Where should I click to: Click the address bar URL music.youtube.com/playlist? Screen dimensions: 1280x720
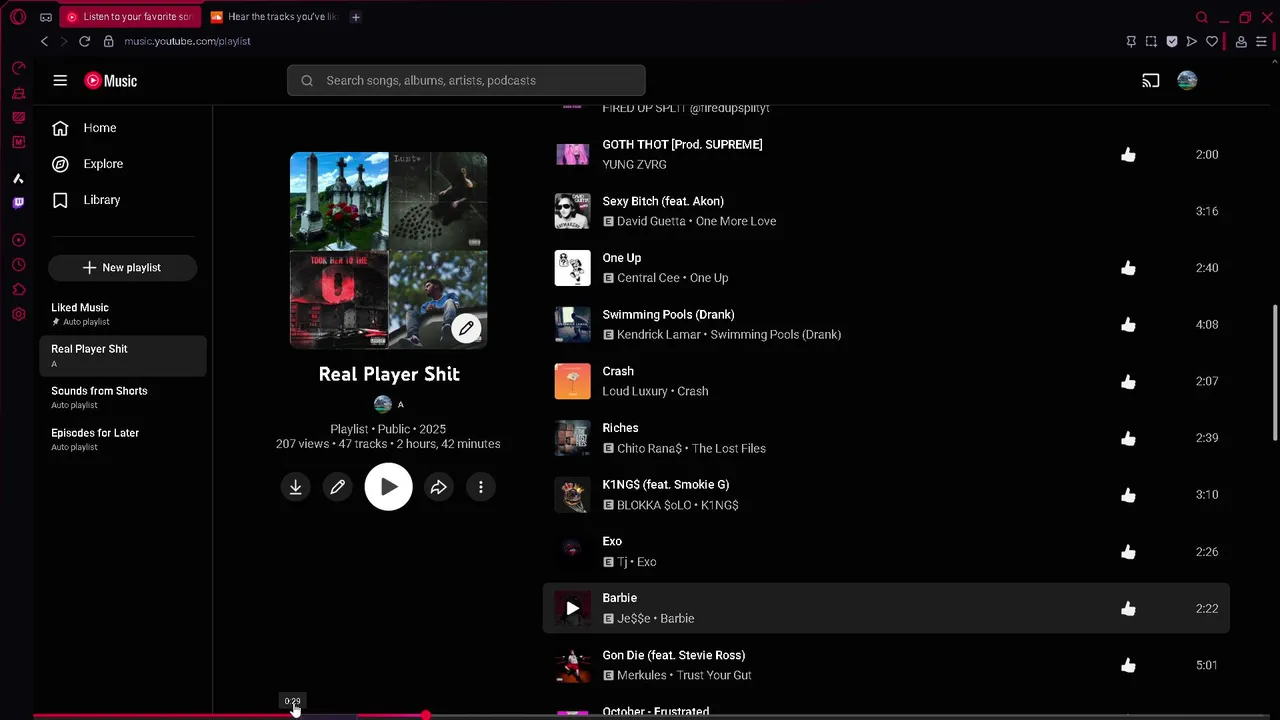(x=187, y=41)
